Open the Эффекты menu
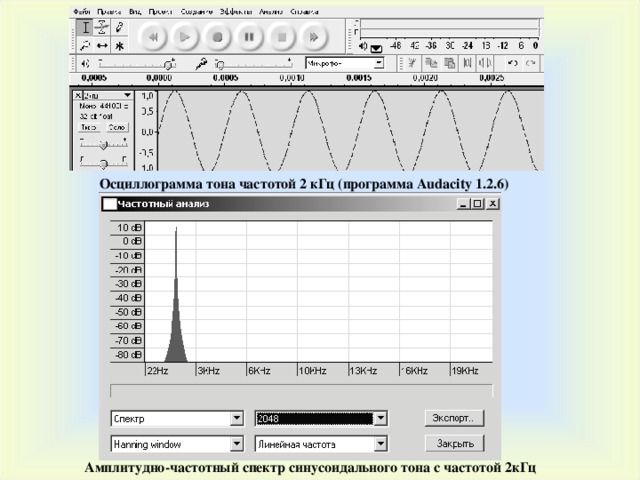 coord(236,12)
